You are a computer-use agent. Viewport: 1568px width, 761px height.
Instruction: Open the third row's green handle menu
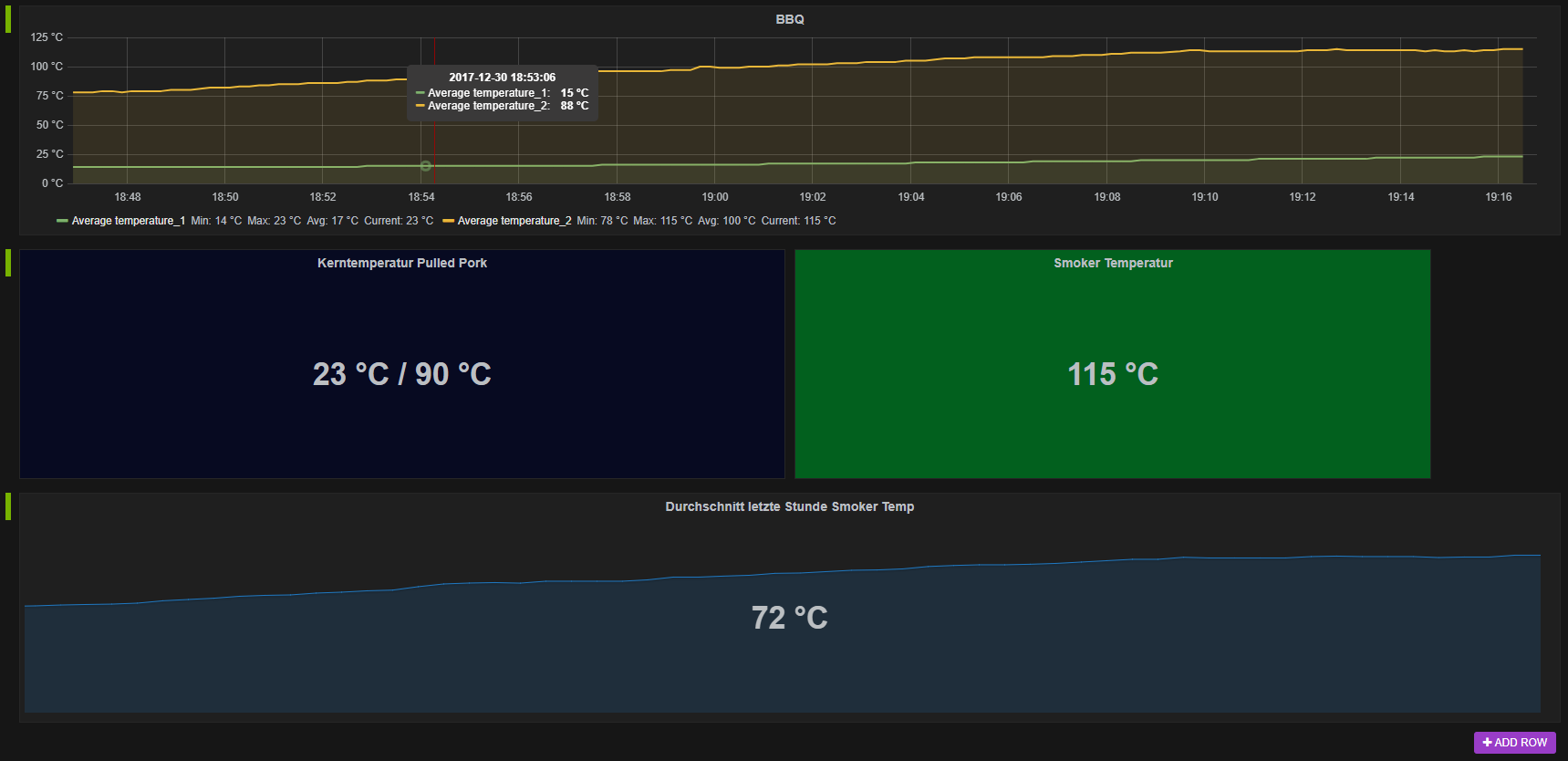[8, 506]
